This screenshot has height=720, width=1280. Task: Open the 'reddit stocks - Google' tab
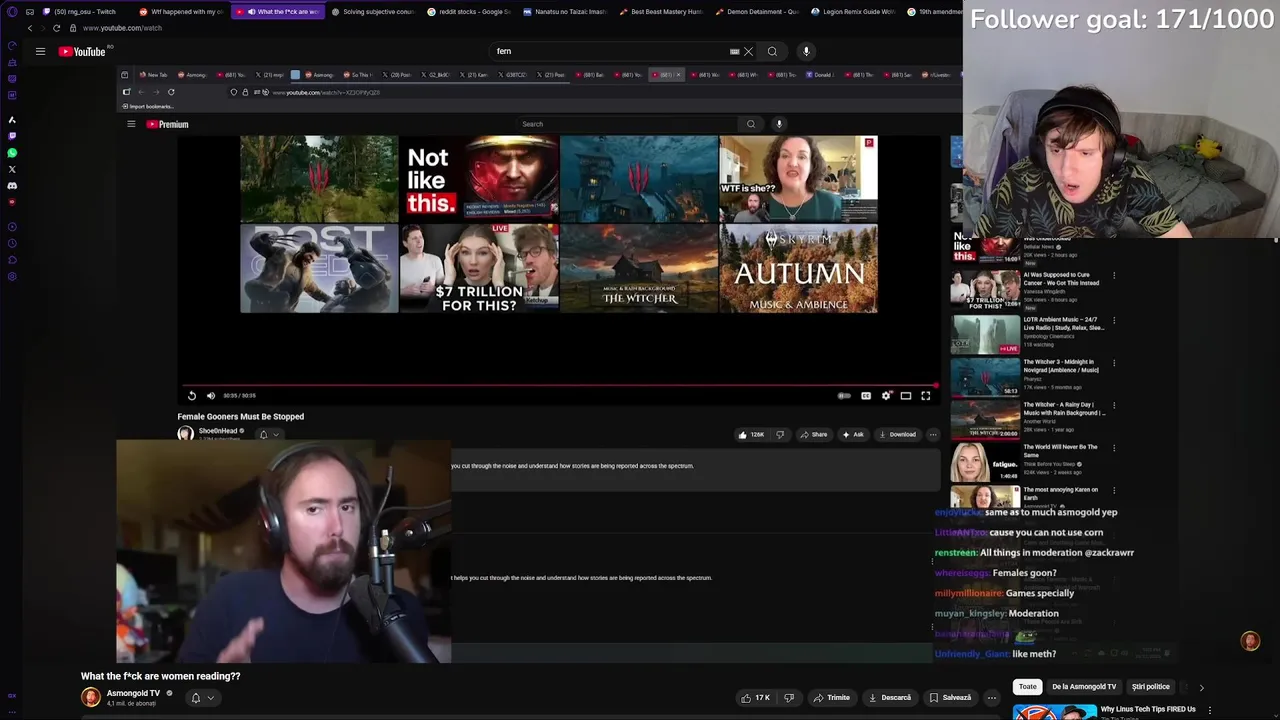coord(468,12)
